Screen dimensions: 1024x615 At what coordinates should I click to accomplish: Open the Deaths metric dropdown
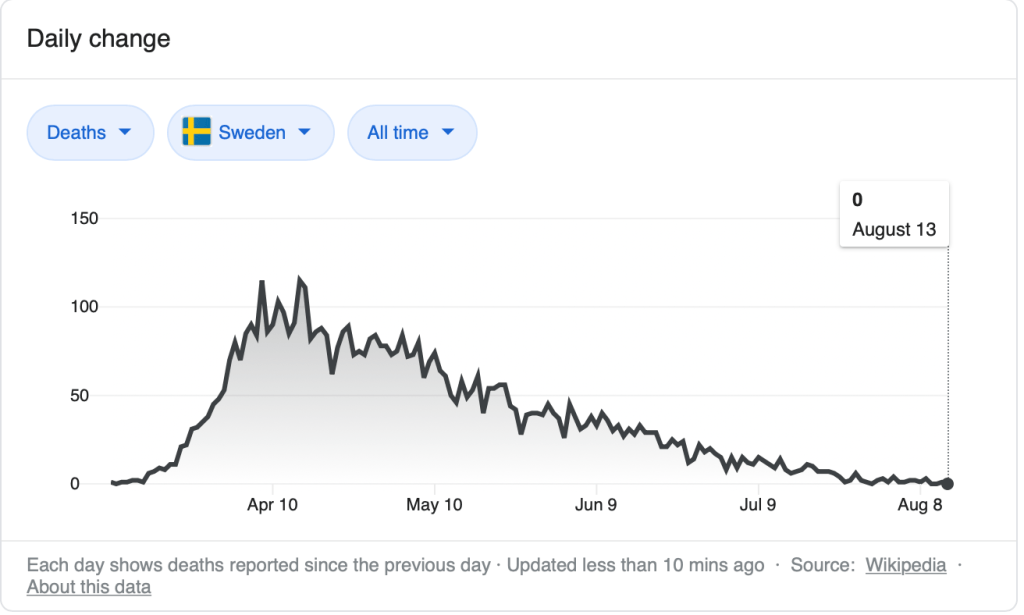point(89,132)
